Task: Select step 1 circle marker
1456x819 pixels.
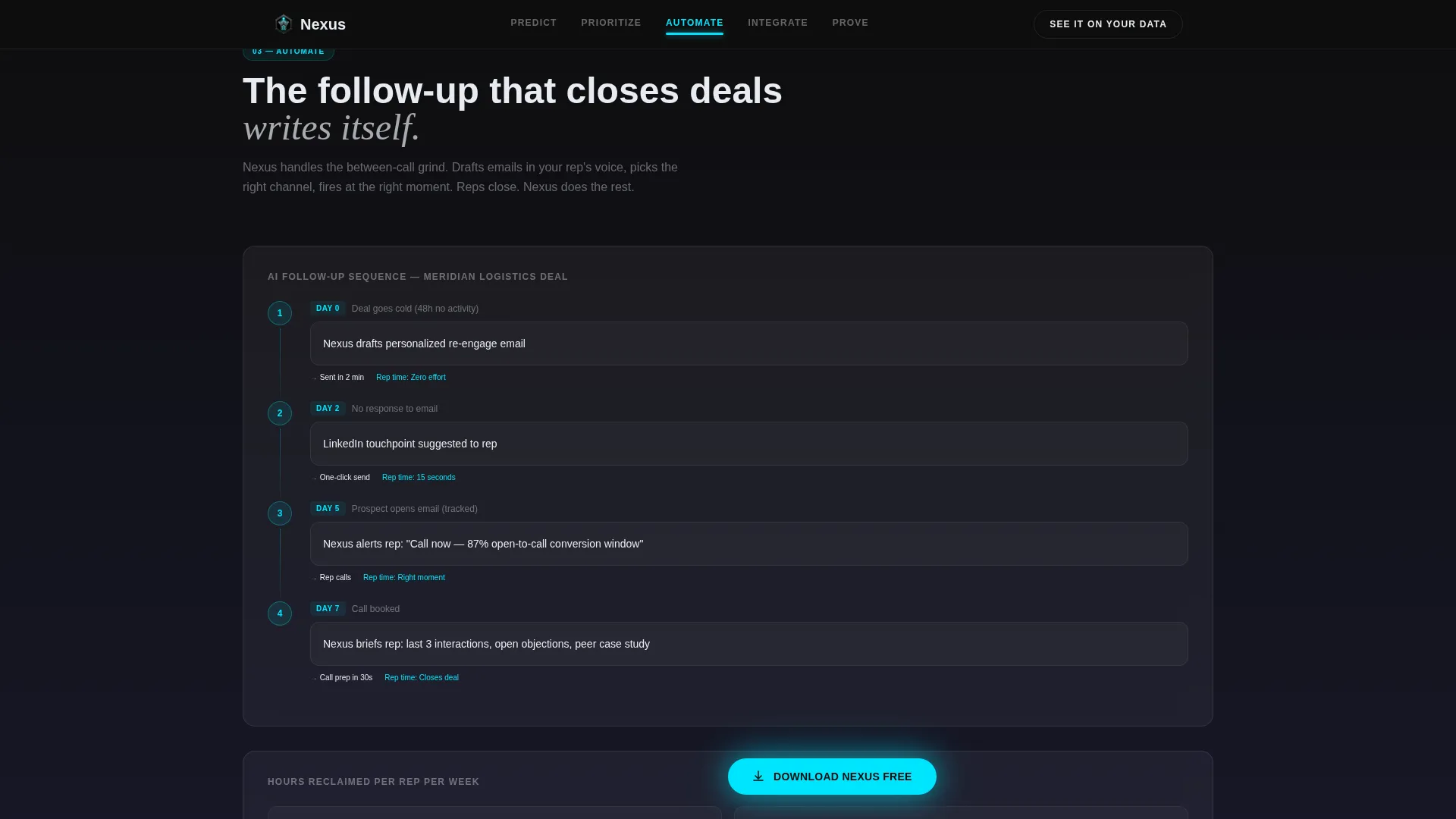Action: 280,313
